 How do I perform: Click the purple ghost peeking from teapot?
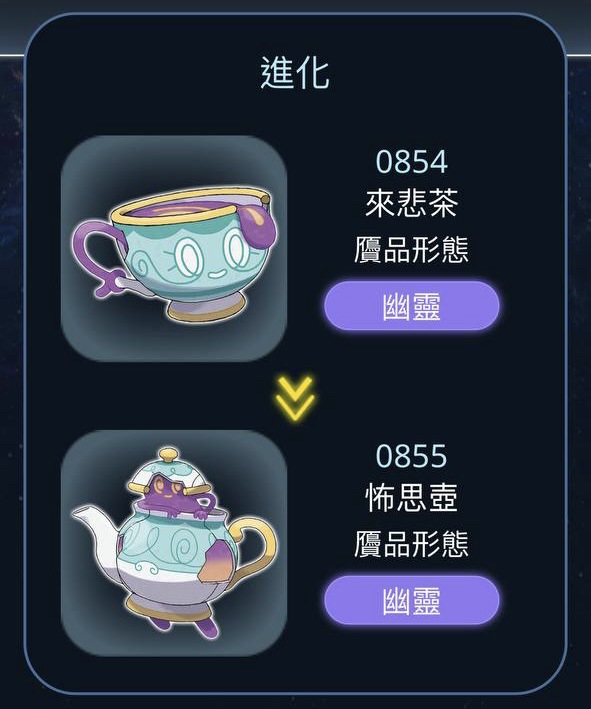[x=174, y=495]
